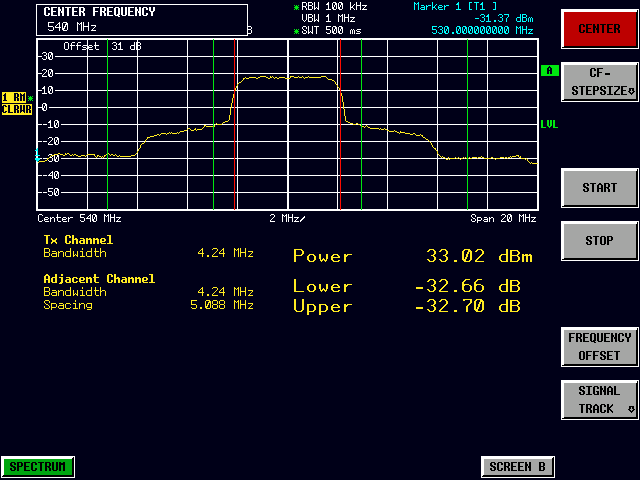Open the SIGNAL TRACK submenu softkey
This screenshot has height=480, width=640.
pyautogui.click(x=599, y=400)
